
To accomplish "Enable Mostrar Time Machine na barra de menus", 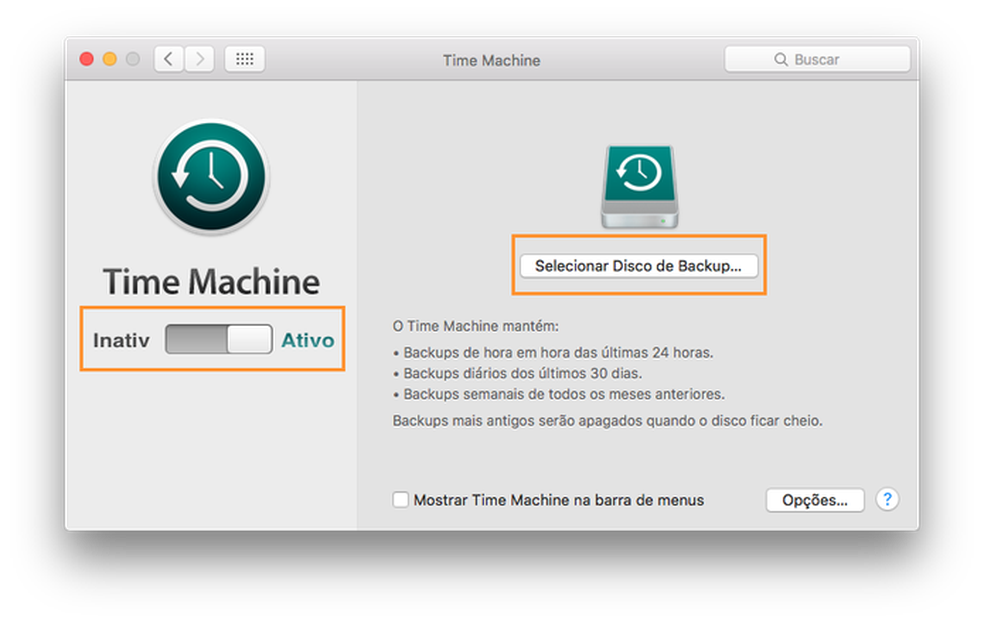I will coord(400,499).
